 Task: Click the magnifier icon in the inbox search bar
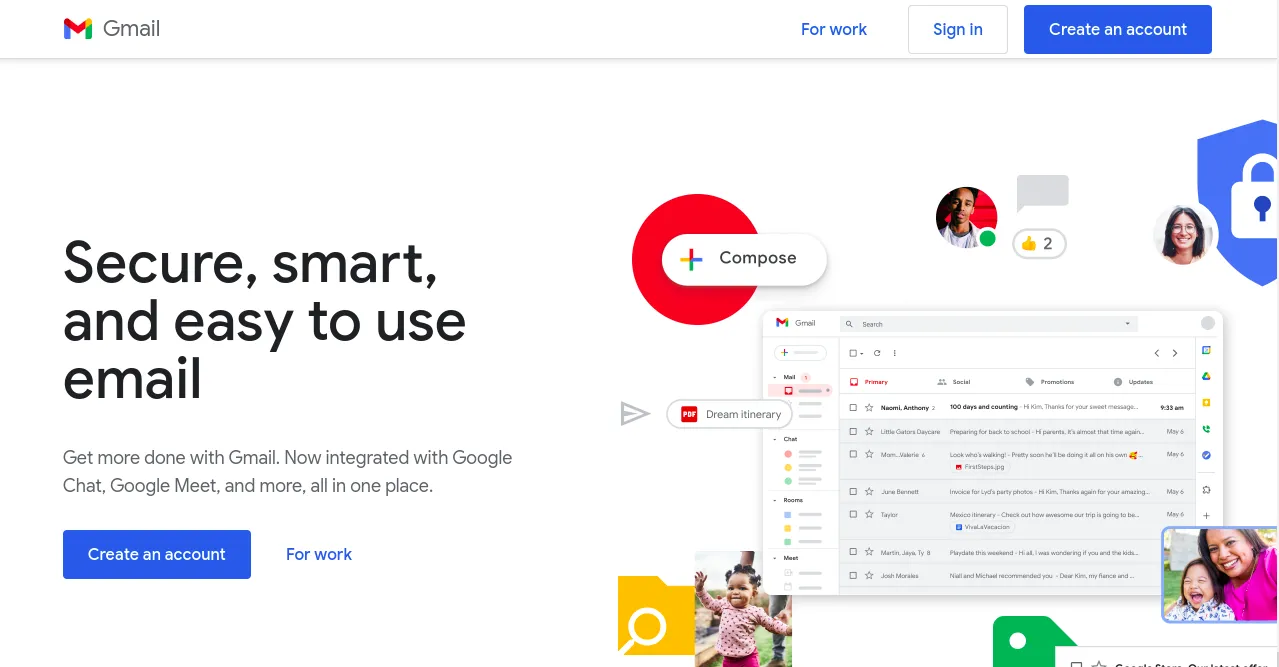(x=849, y=324)
